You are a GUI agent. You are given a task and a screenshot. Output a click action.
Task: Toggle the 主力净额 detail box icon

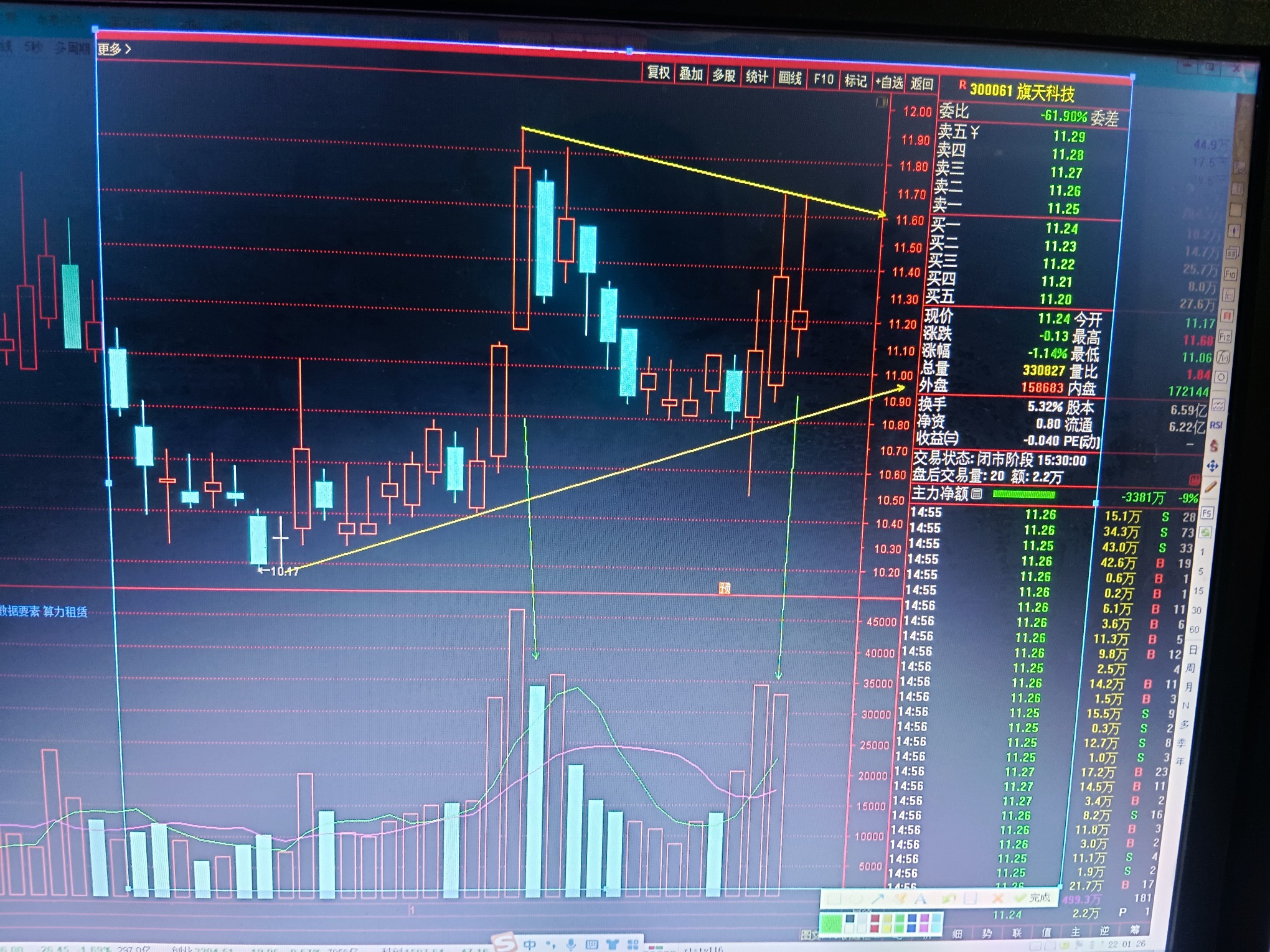click(x=977, y=493)
